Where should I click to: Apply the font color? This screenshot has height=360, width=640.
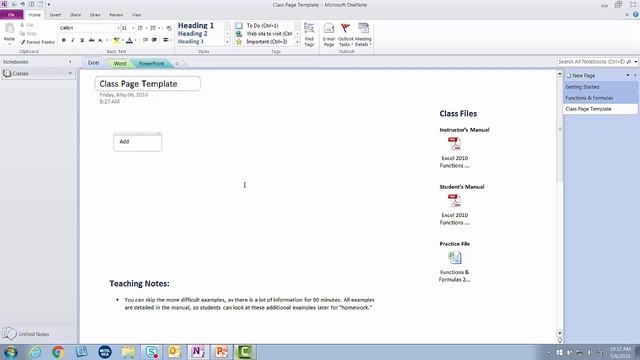tap(129, 40)
